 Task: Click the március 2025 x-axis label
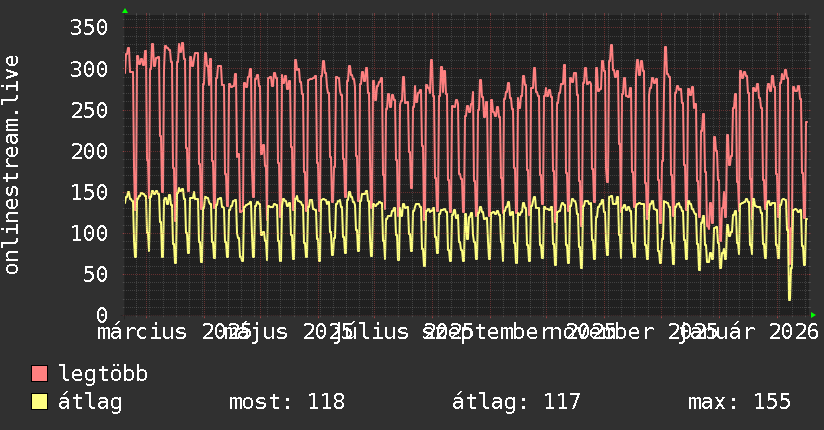pos(173,332)
